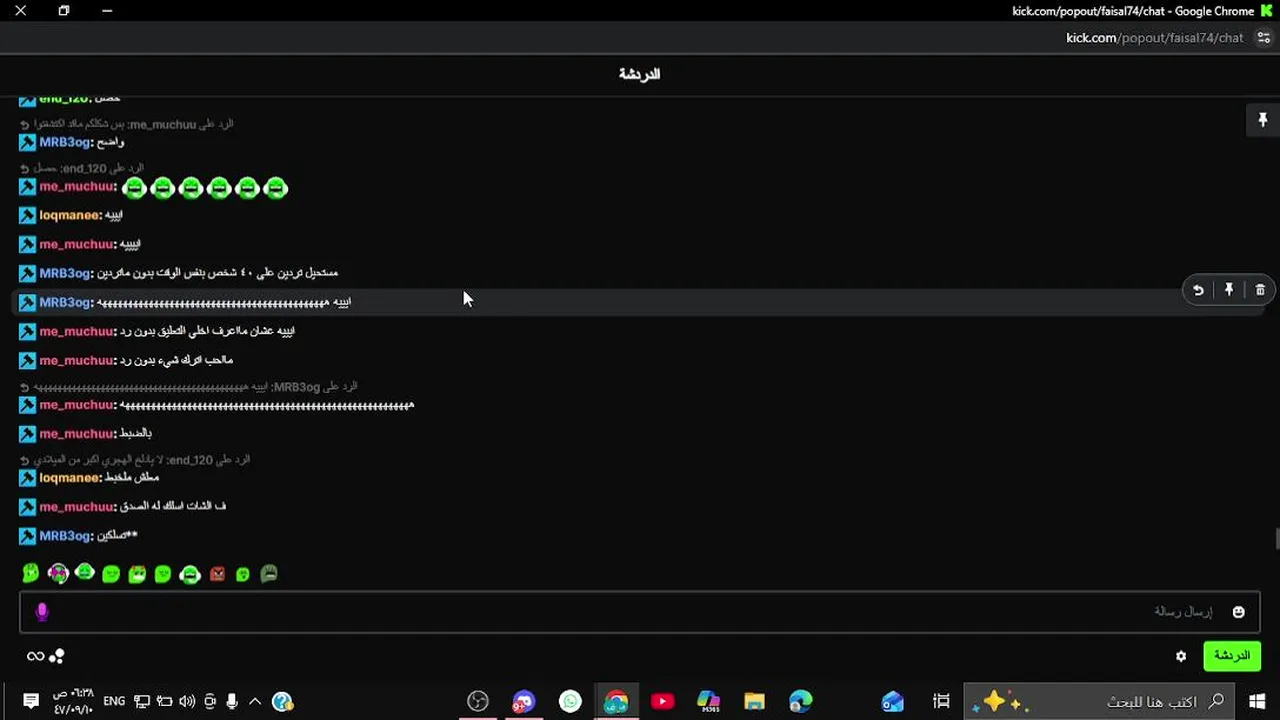The height and width of the screenshot is (720, 1280).
Task: Open WhatsApp from taskbar
Action: point(570,701)
